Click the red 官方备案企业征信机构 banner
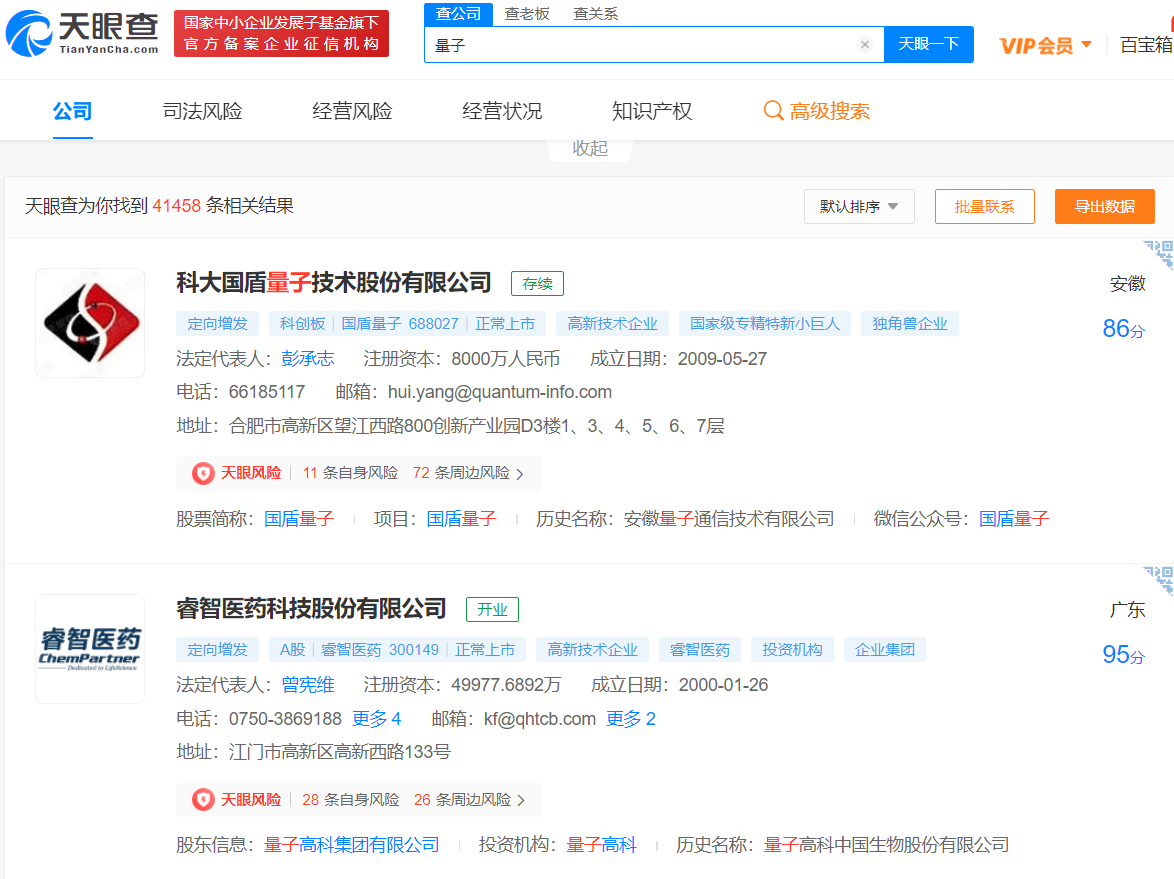Image resolution: width=1174 pixels, height=879 pixels. tap(282, 34)
